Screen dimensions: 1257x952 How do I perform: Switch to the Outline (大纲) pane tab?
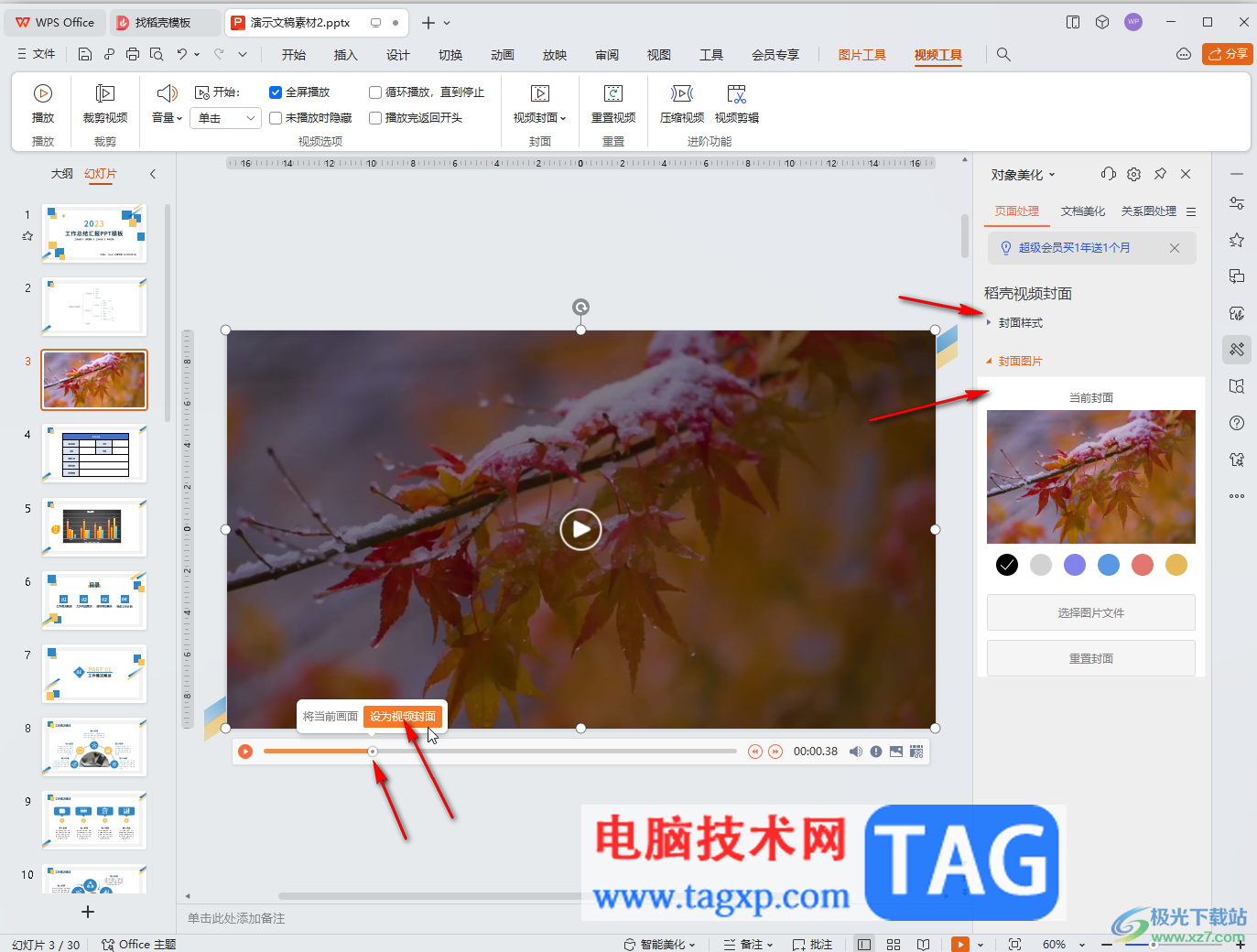[x=61, y=174]
